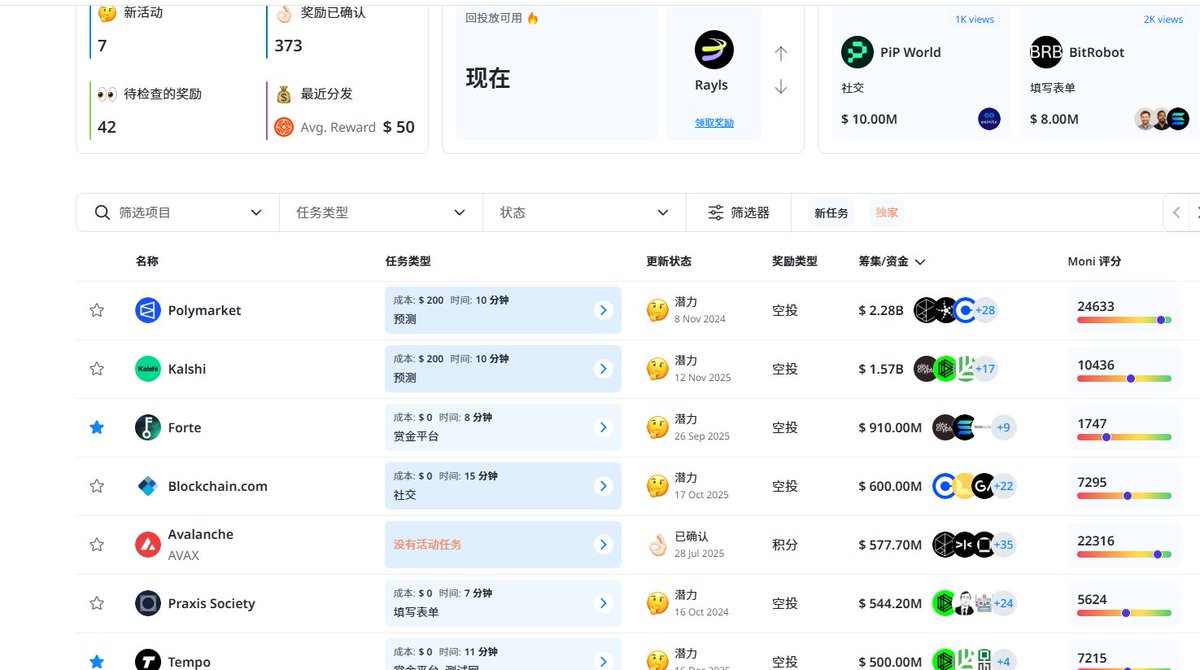Click BitRobot BRB logo icon
This screenshot has width=1200, height=670.
[1046, 52]
